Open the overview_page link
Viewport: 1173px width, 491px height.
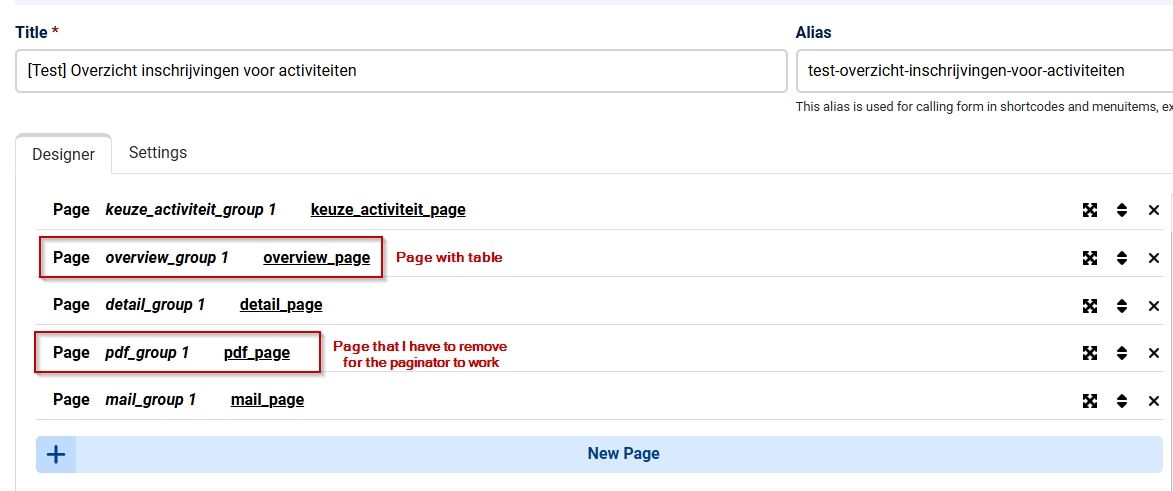click(x=316, y=257)
